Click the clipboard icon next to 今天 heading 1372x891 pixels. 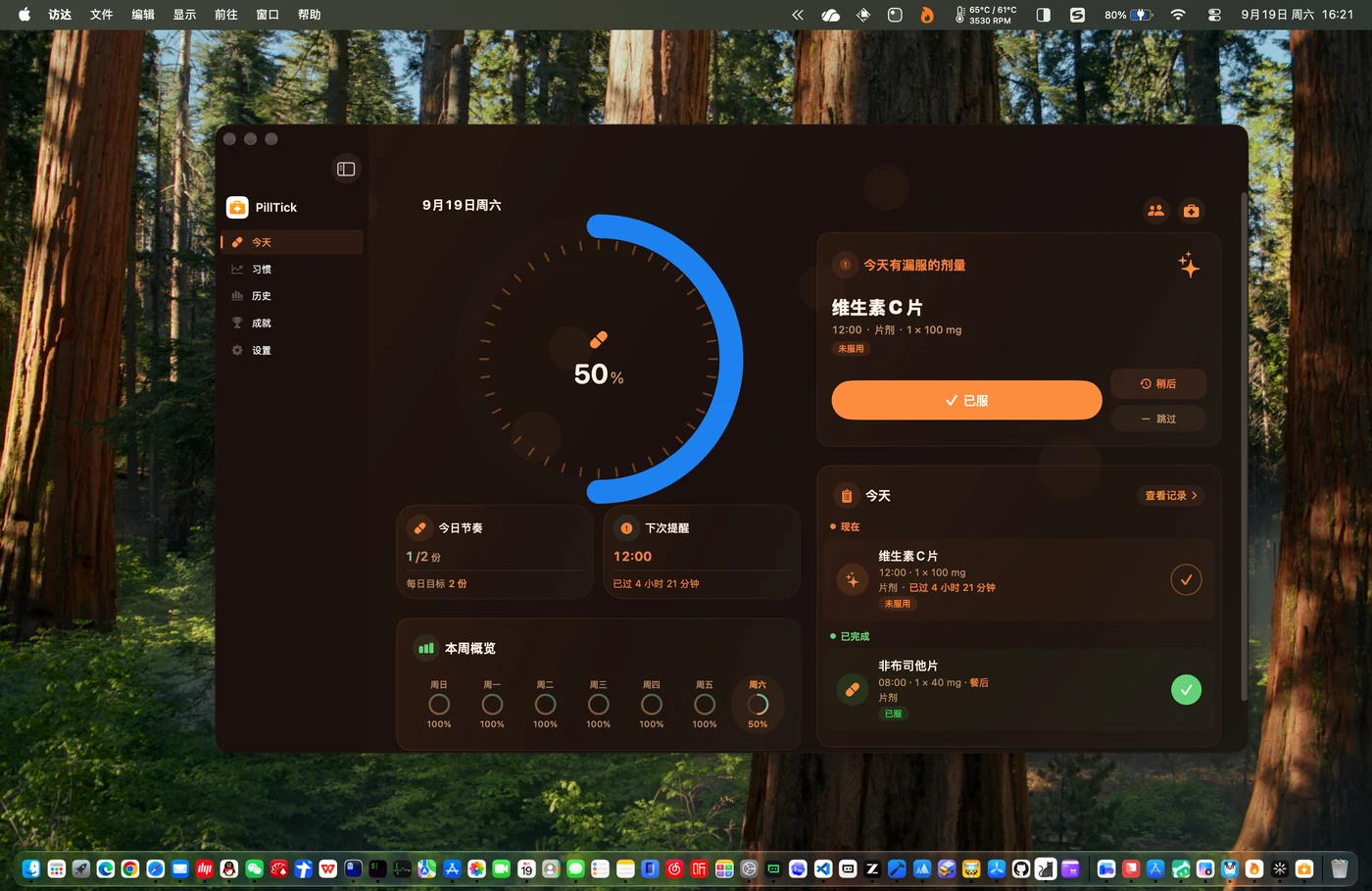tap(847, 496)
